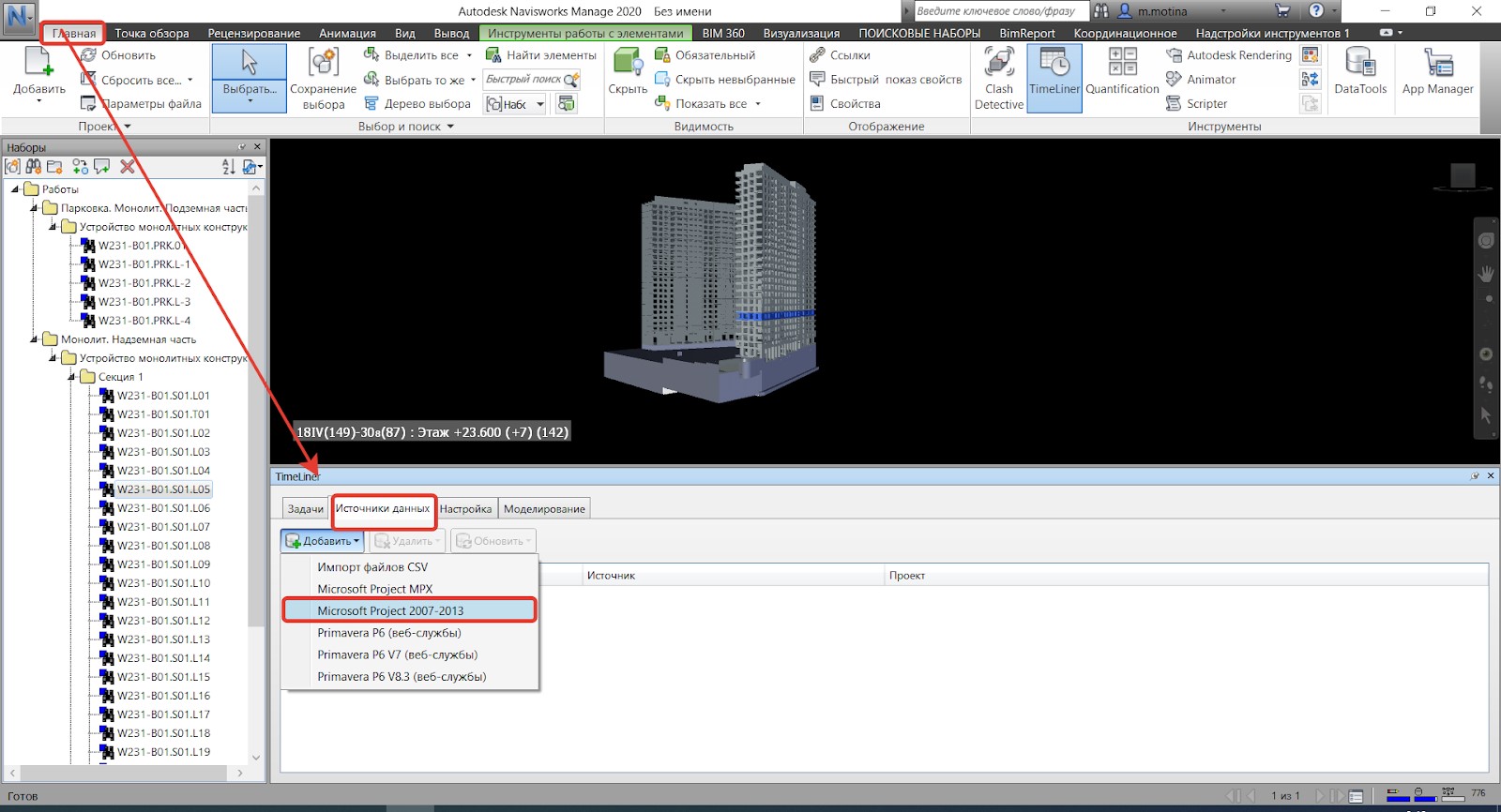Open the Animator tool
The width and height of the screenshot is (1501, 812).
pyautogui.click(x=1201, y=80)
